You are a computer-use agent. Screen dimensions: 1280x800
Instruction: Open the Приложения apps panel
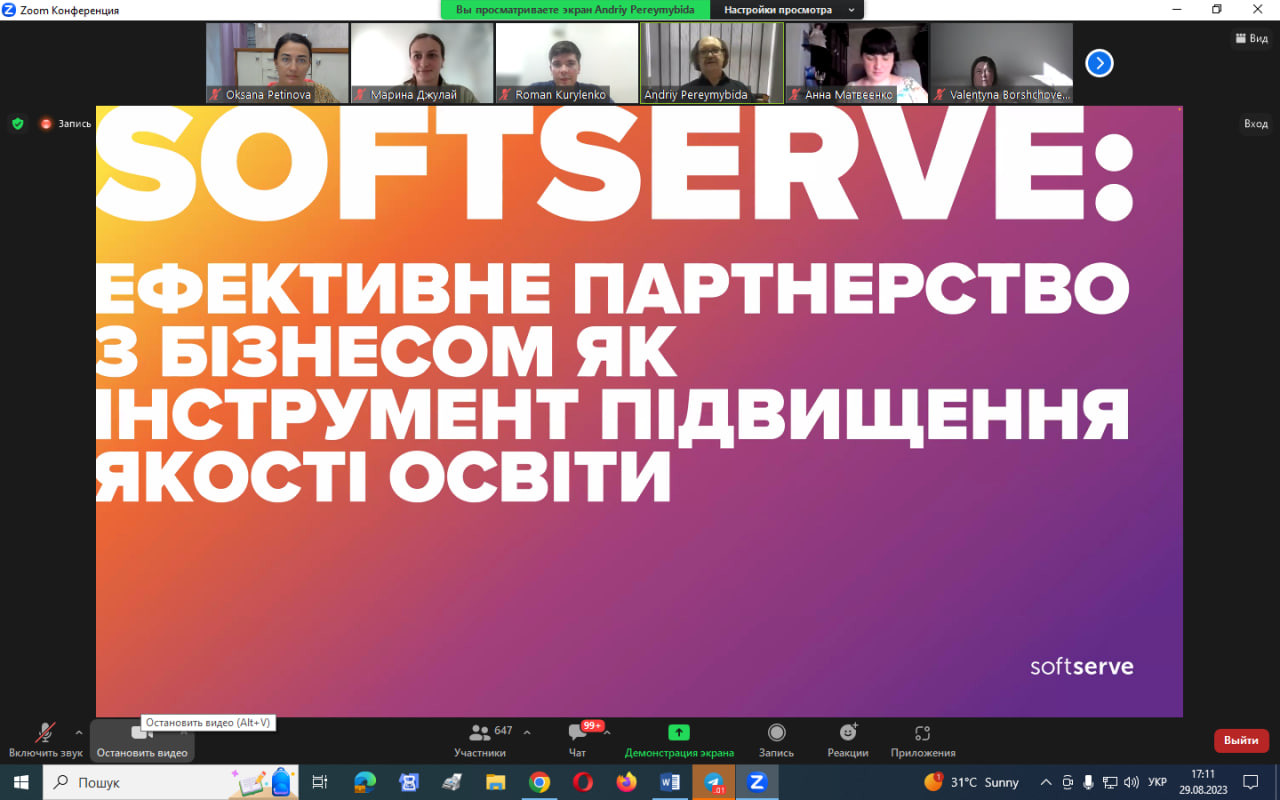tap(923, 740)
